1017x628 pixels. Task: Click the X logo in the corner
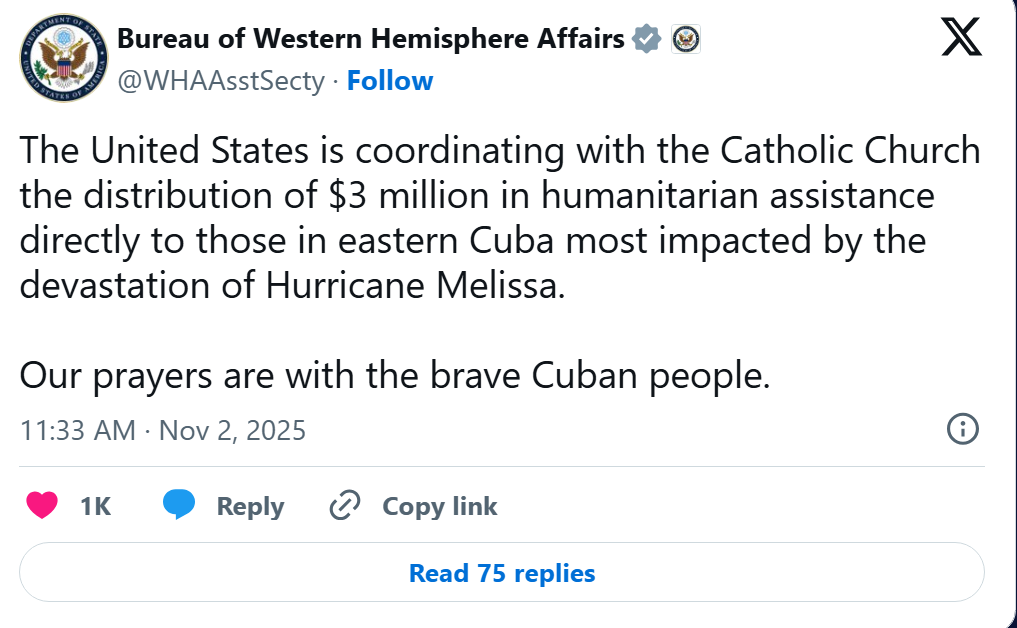tap(959, 37)
